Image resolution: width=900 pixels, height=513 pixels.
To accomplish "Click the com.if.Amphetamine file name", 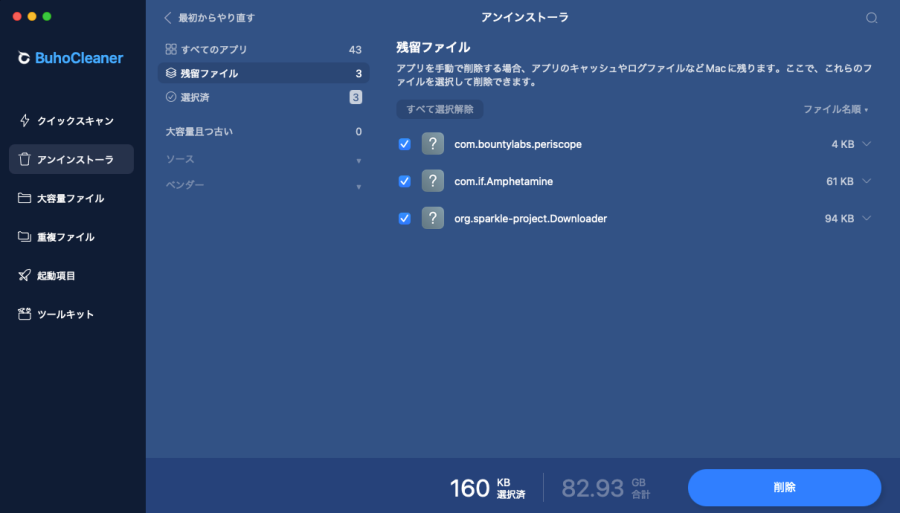I will [x=503, y=181].
